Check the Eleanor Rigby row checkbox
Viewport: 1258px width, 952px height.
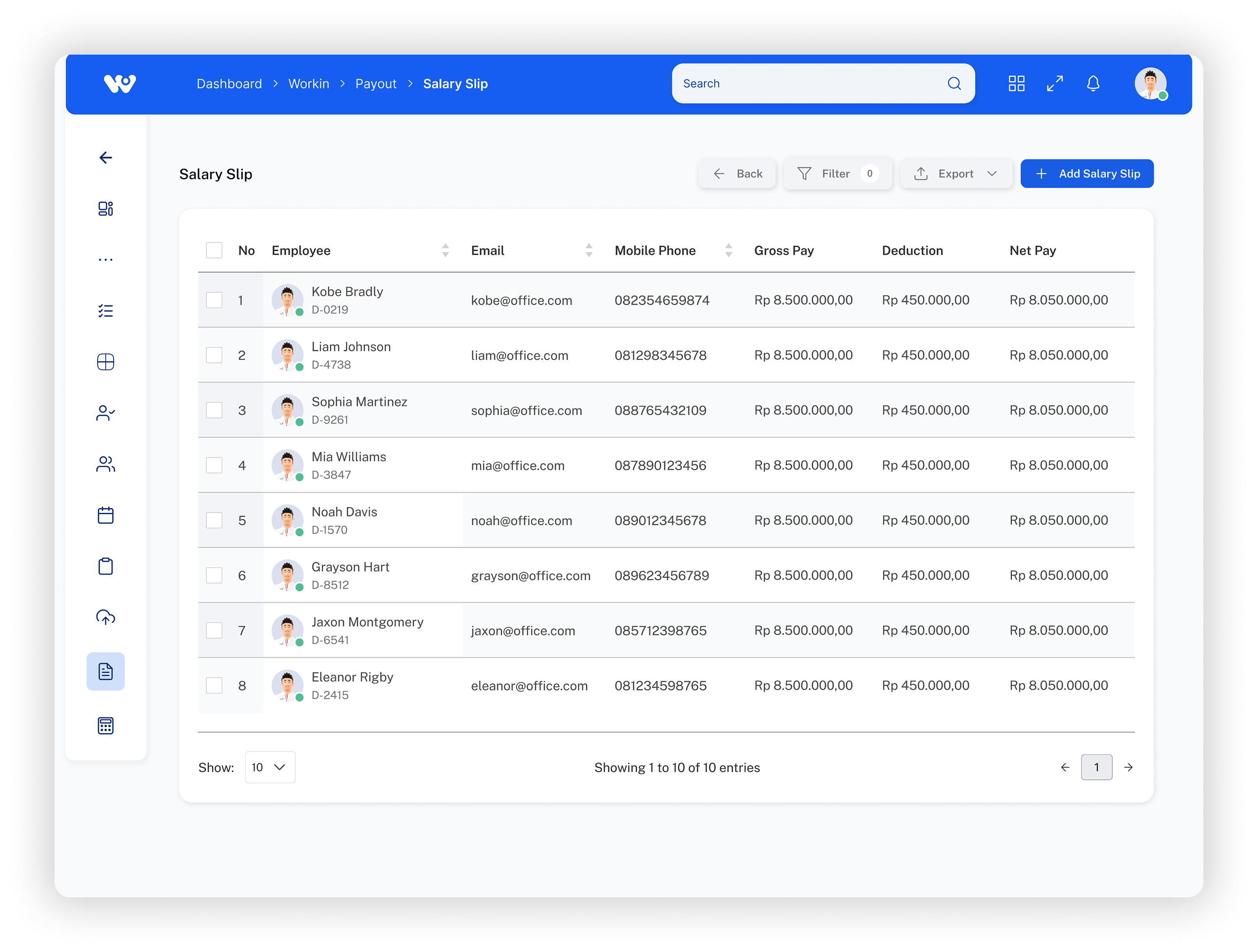coord(214,686)
